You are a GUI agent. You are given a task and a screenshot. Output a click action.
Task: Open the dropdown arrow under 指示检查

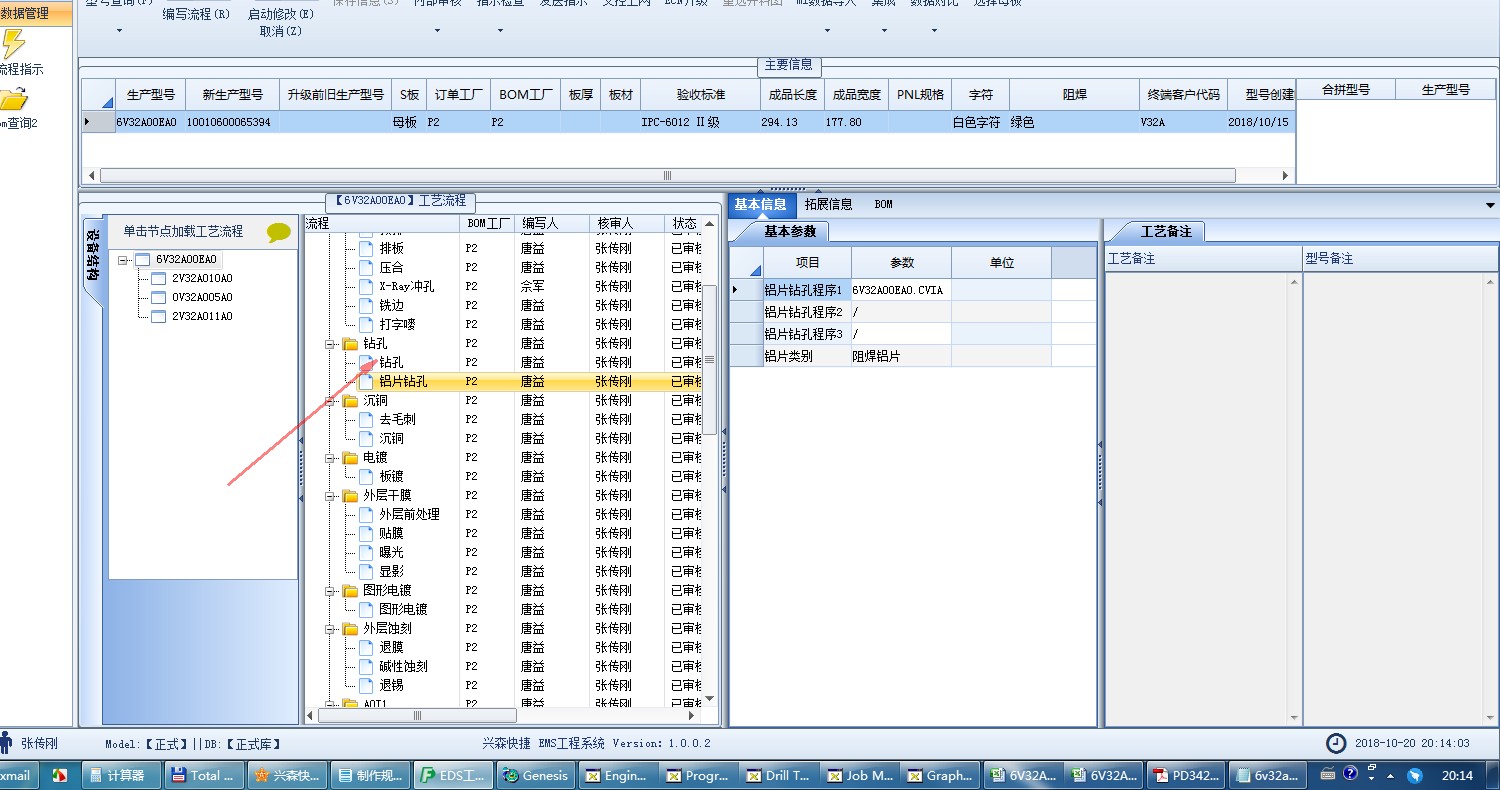(x=499, y=30)
